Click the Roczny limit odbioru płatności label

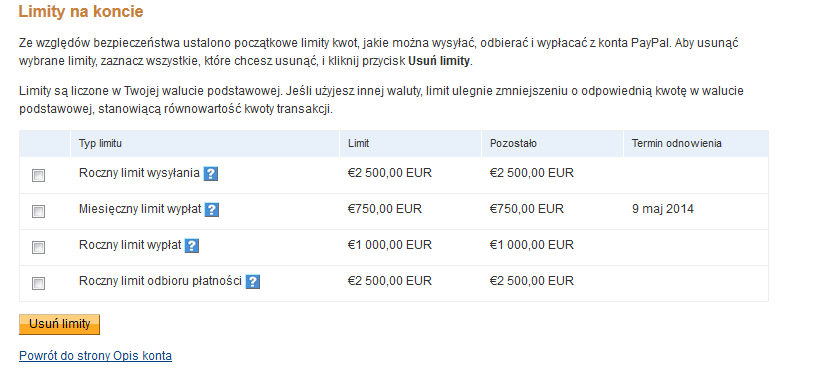(x=160, y=281)
